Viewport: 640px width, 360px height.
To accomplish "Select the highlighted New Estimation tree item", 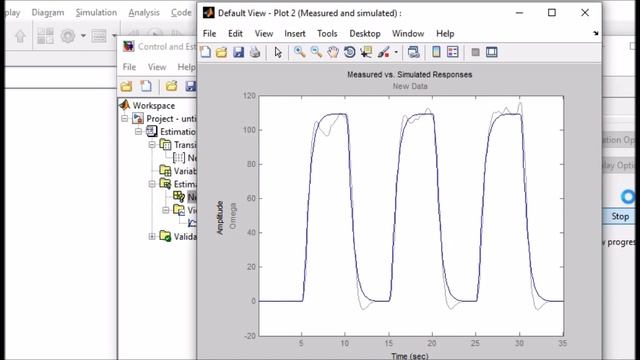I will (x=191, y=197).
